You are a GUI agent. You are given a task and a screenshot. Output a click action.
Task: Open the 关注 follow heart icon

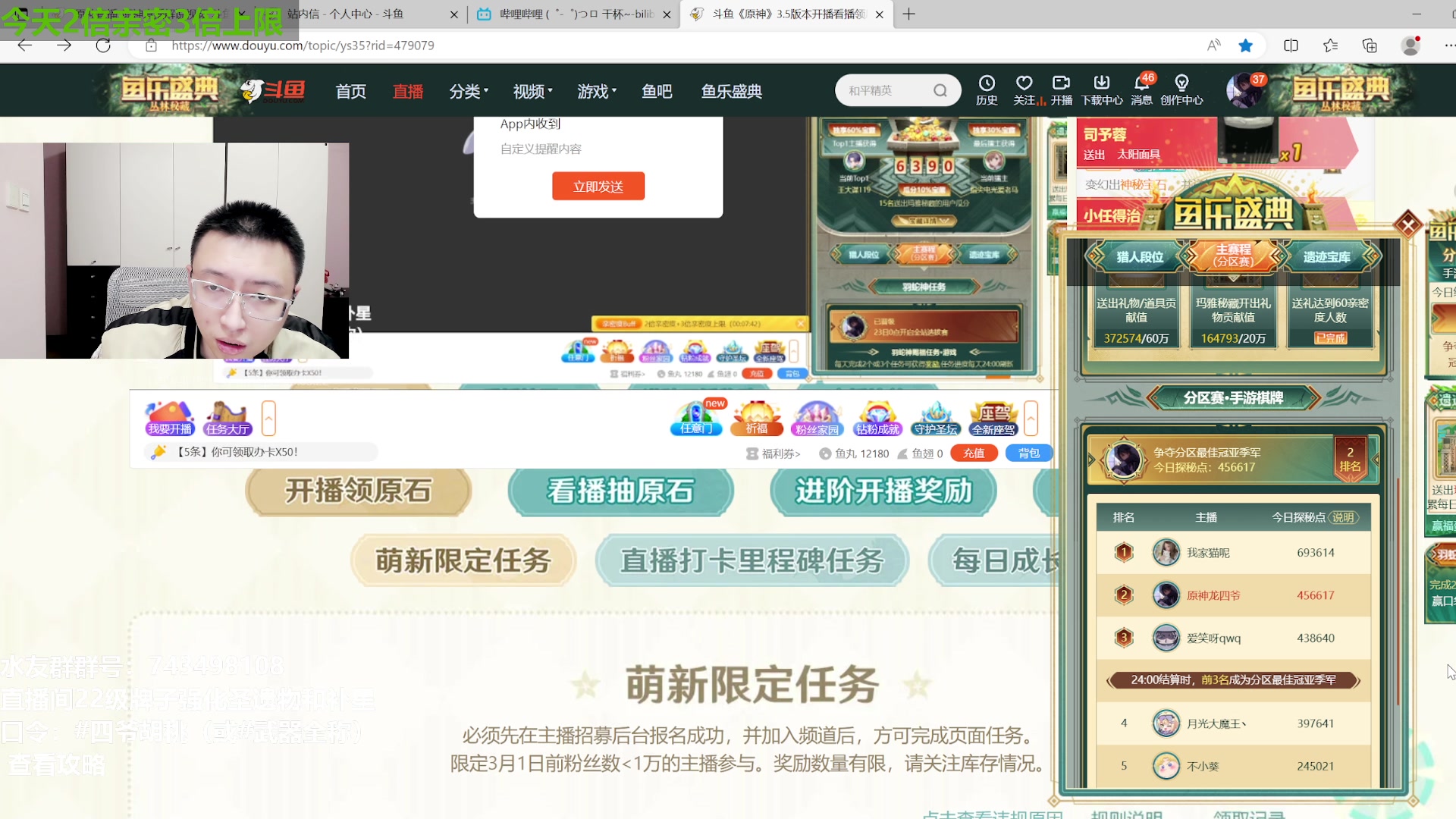[1025, 89]
